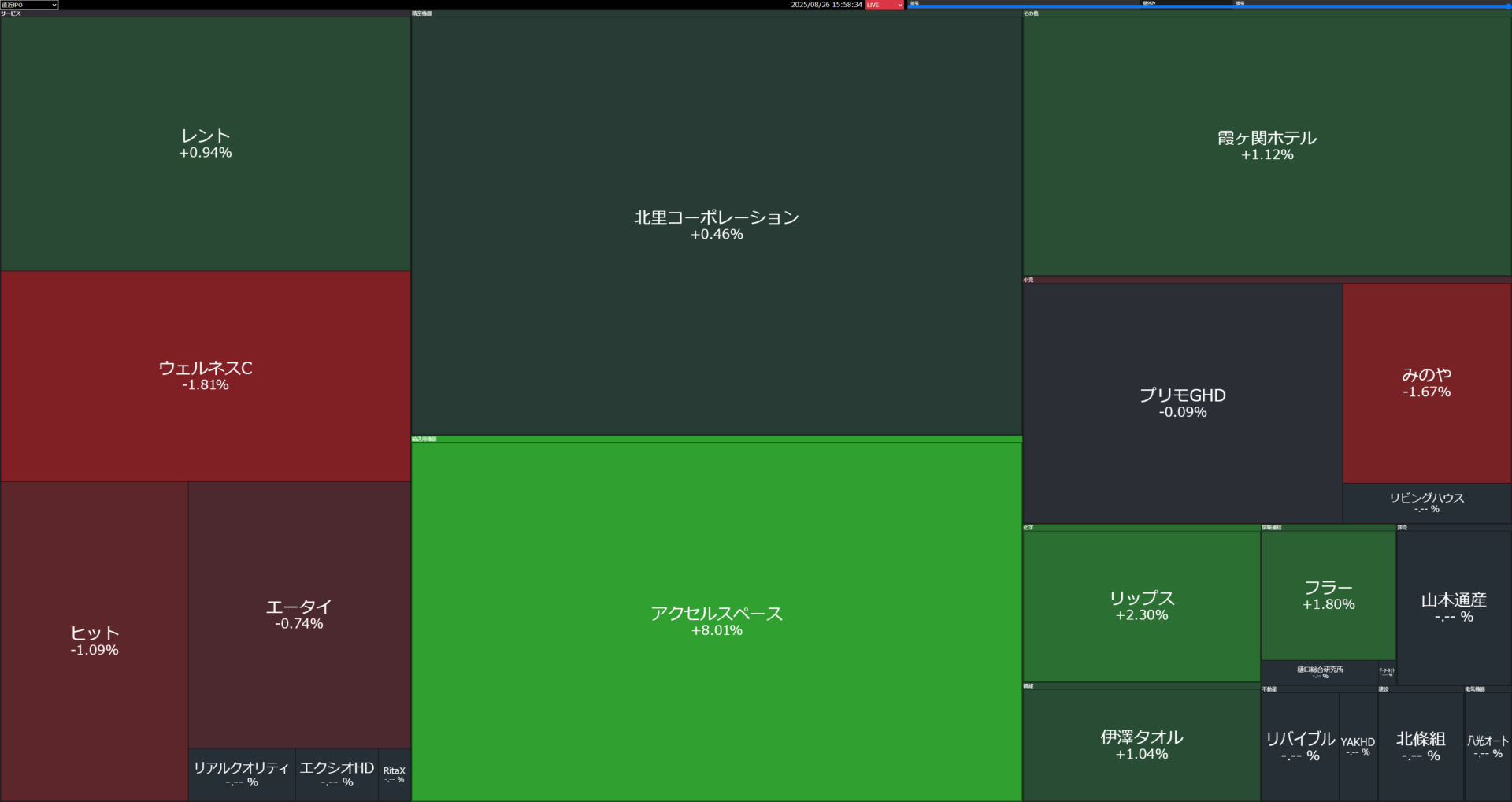
Task: Select the レント stock tile
Action: pyautogui.click(x=206, y=144)
